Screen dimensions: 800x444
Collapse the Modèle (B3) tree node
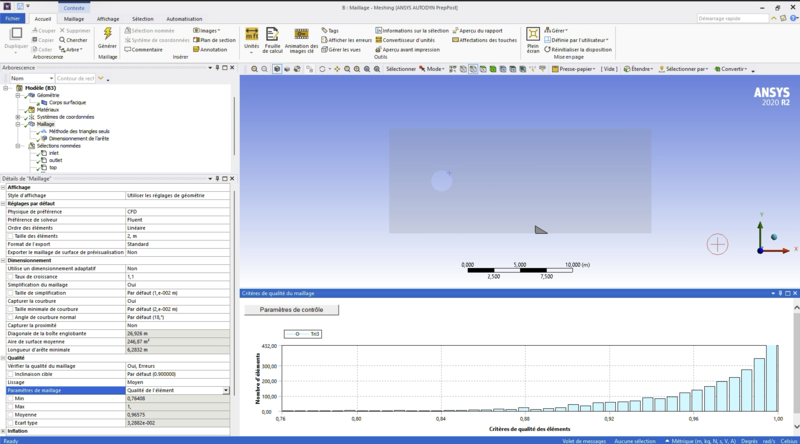6,88
